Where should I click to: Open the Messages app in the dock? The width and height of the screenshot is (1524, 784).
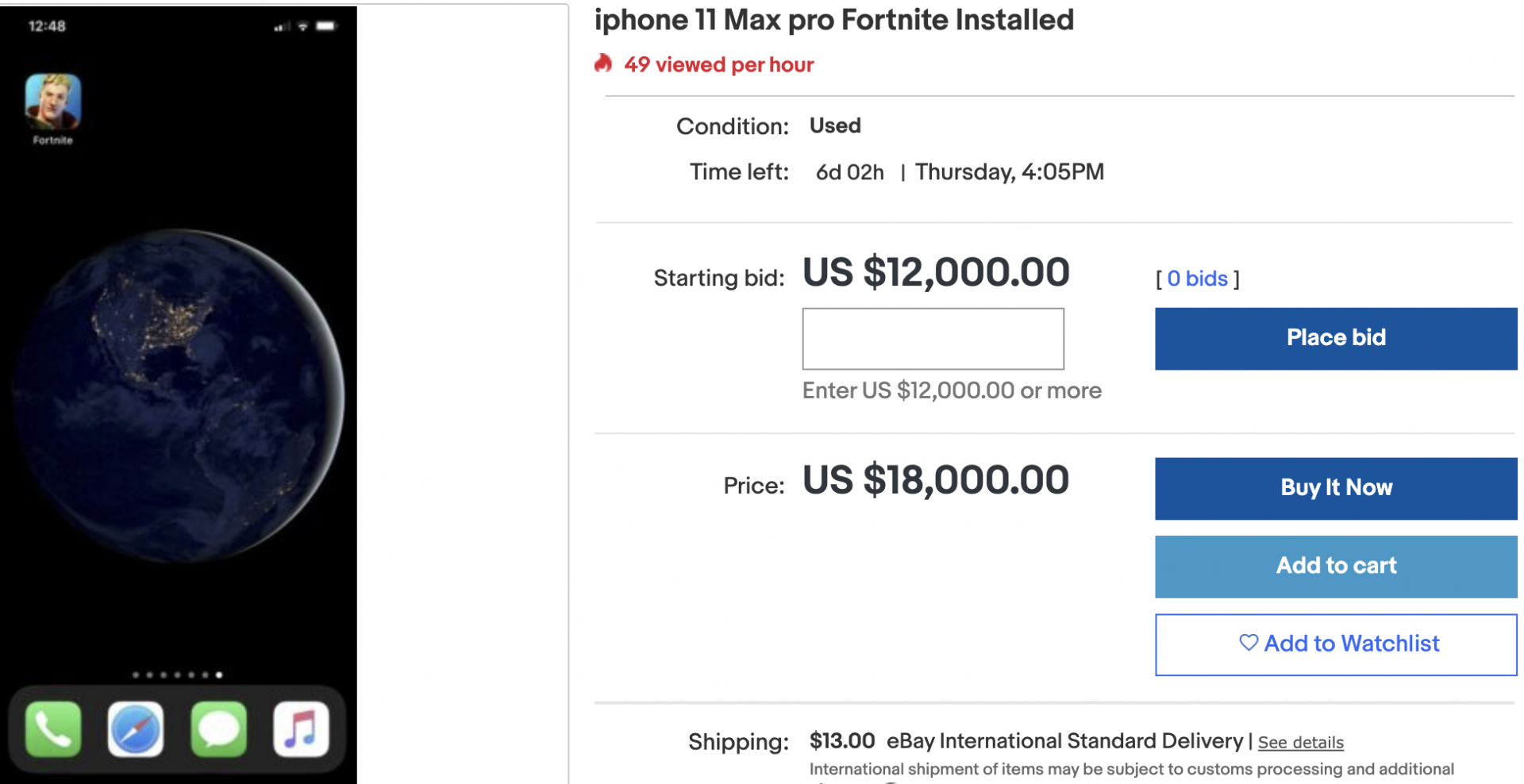(x=218, y=728)
